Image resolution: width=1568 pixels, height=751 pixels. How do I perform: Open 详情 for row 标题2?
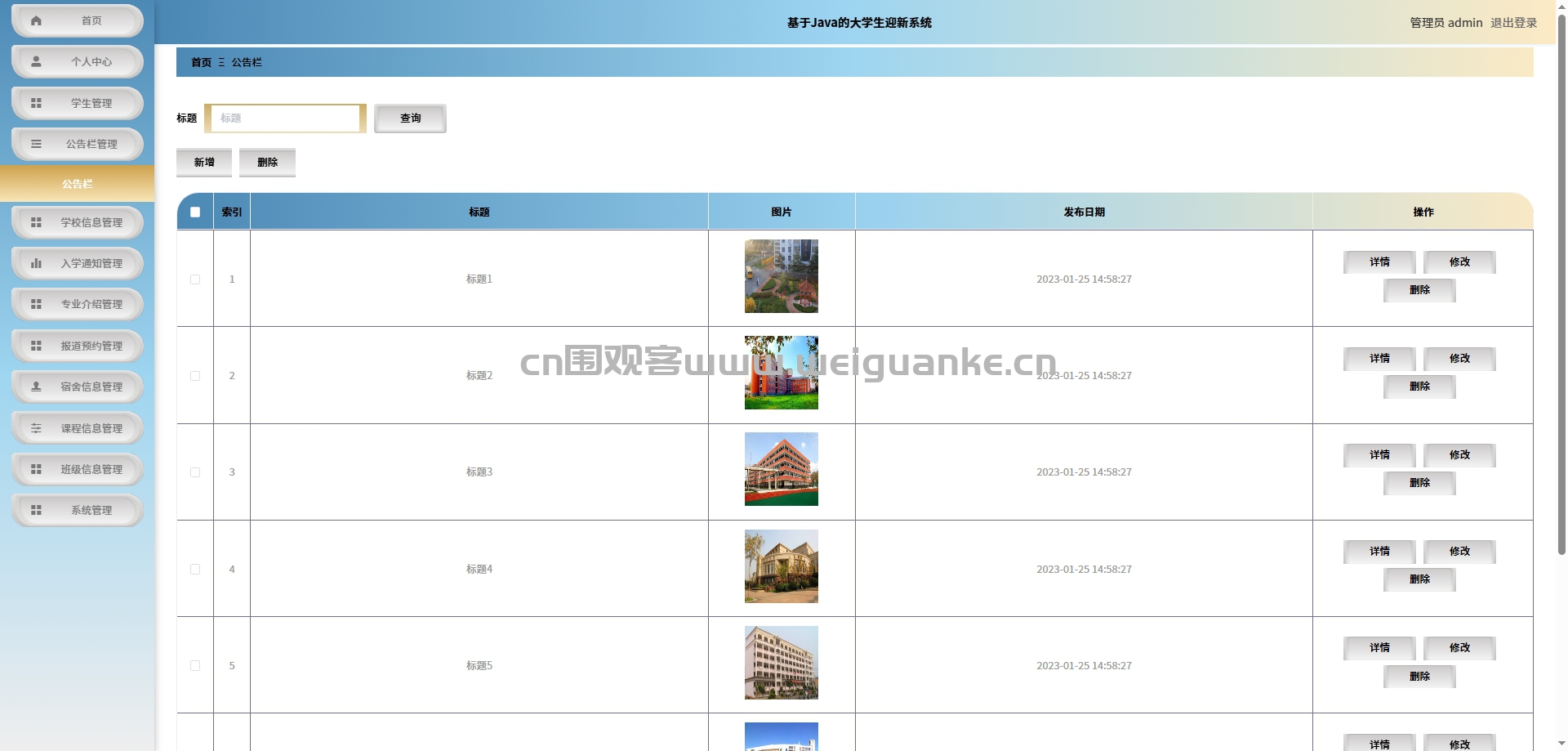pos(1379,359)
